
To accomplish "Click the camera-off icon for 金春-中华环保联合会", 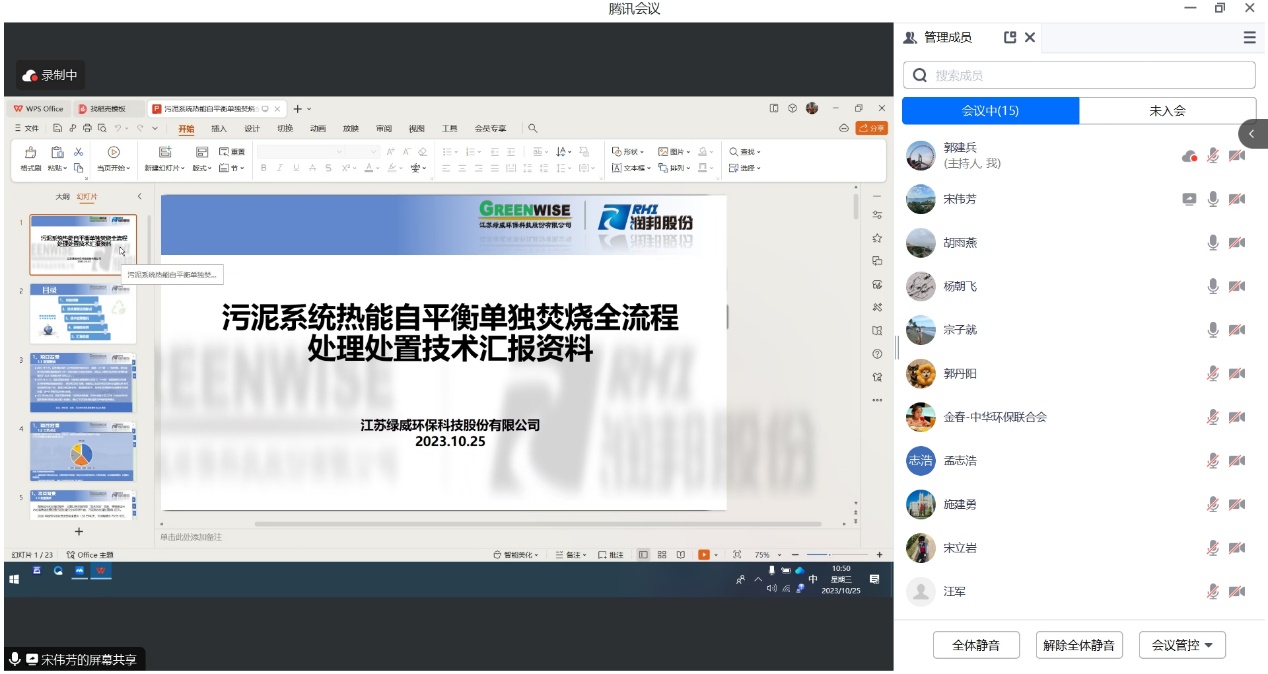I will [1237, 417].
